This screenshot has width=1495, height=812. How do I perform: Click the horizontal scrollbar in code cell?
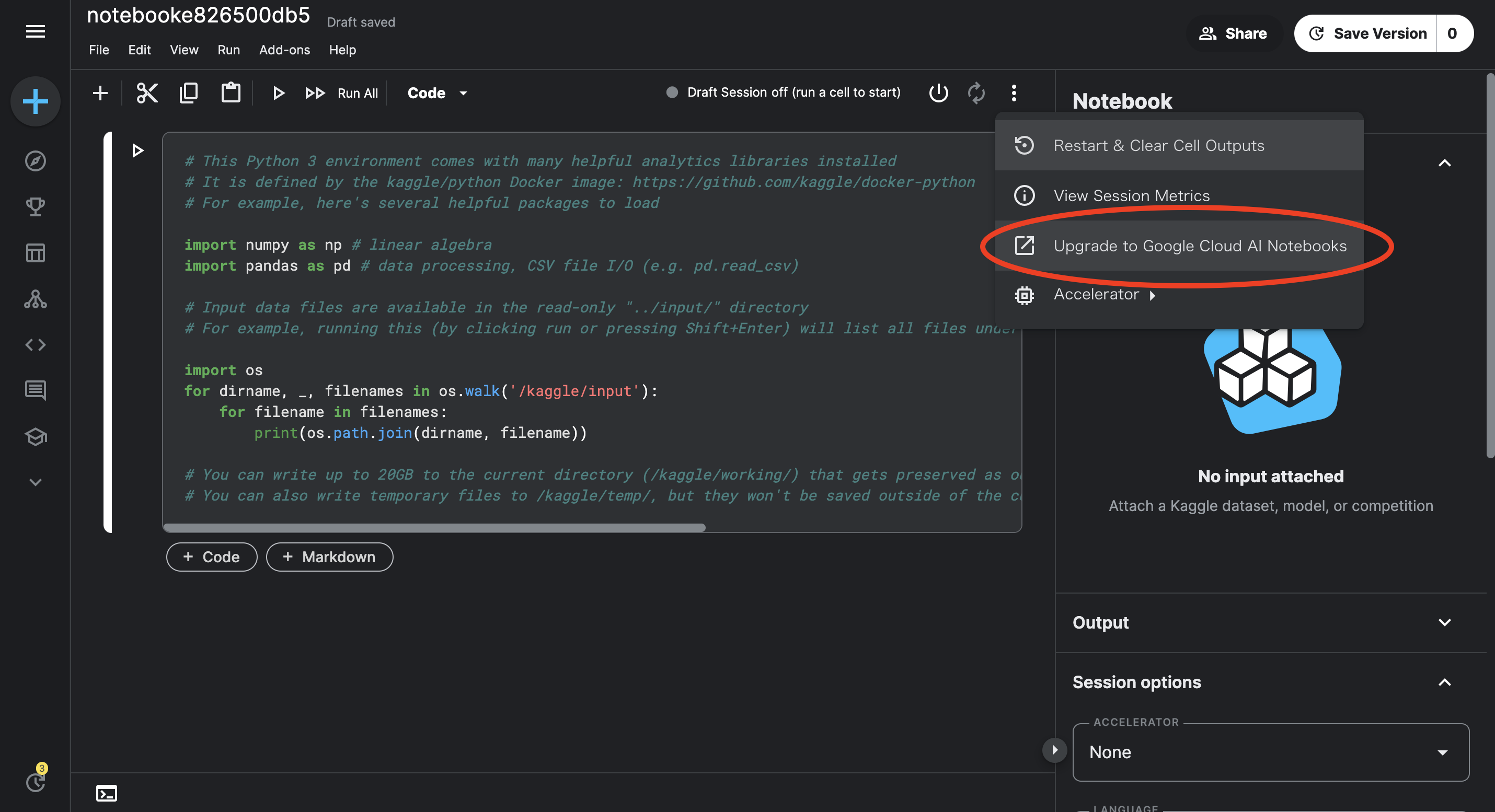tap(434, 528)
